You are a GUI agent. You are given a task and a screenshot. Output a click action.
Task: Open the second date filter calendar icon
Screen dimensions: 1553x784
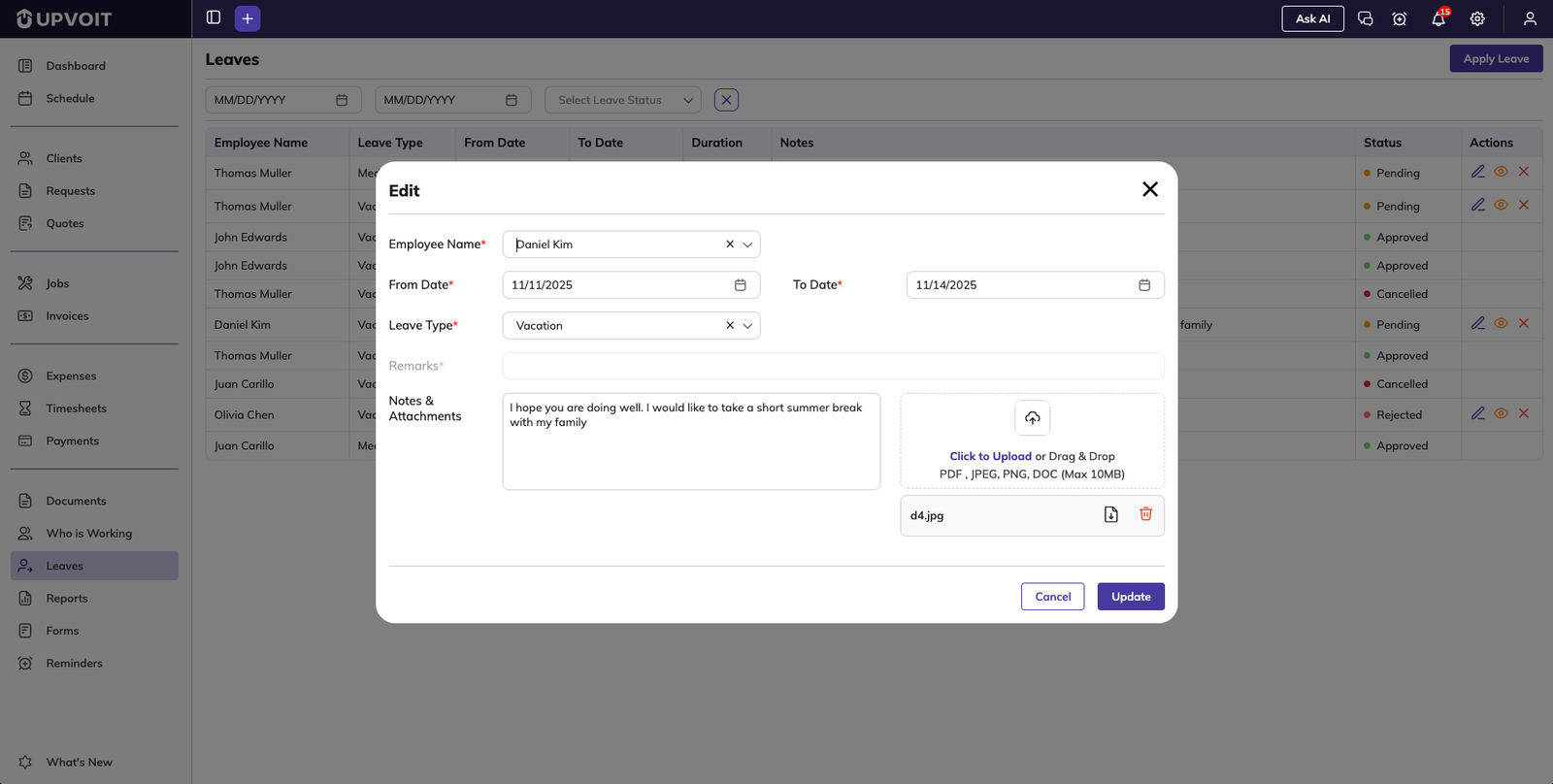tap(512, 100)
